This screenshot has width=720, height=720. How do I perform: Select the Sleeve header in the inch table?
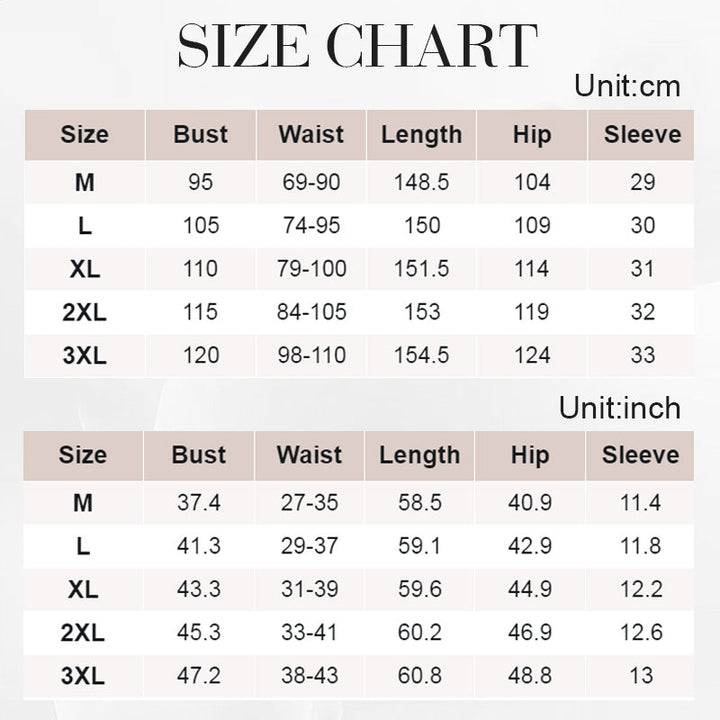coord(640,456)
